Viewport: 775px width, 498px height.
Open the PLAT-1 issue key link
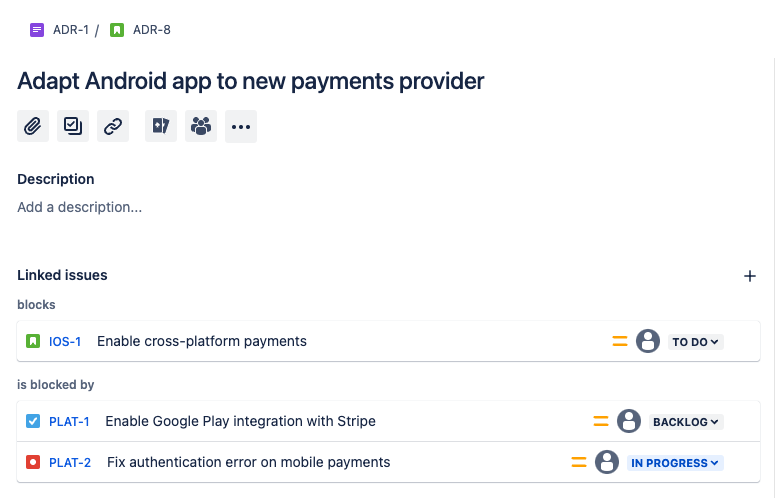(x=69, y=422)
